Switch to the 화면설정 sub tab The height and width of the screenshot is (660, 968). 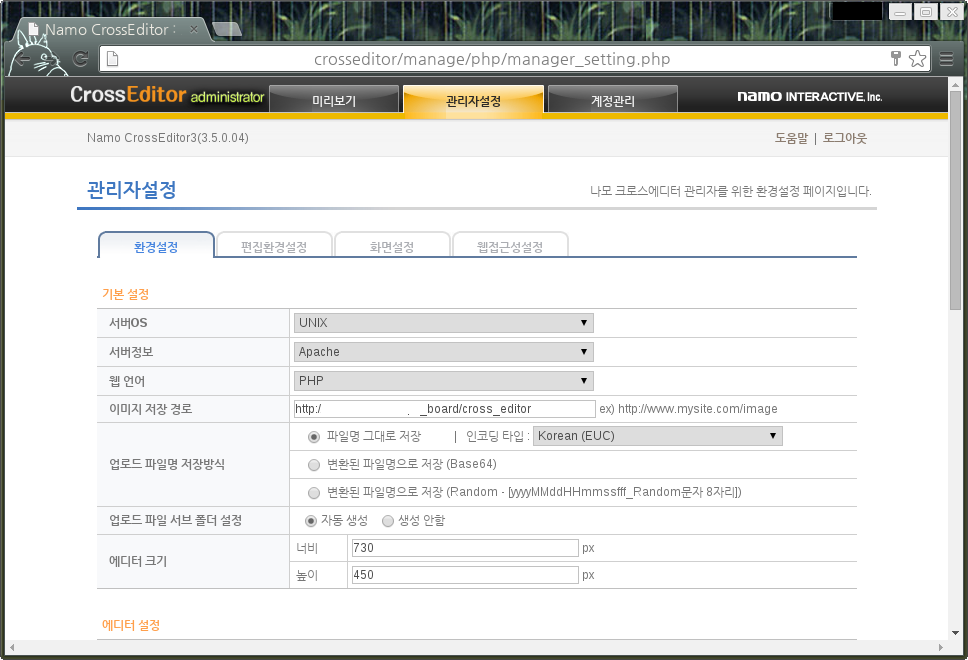[x=392, y=246]
